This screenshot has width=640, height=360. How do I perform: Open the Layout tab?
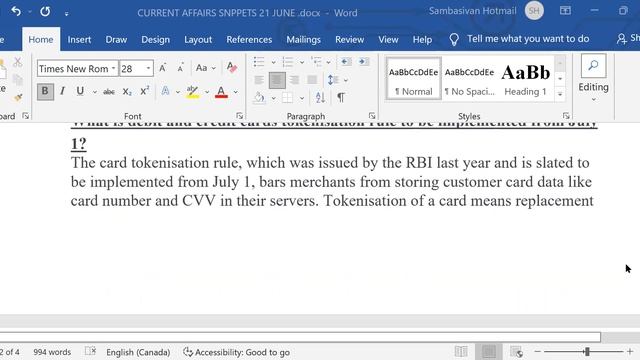click(x=198, y=40)
